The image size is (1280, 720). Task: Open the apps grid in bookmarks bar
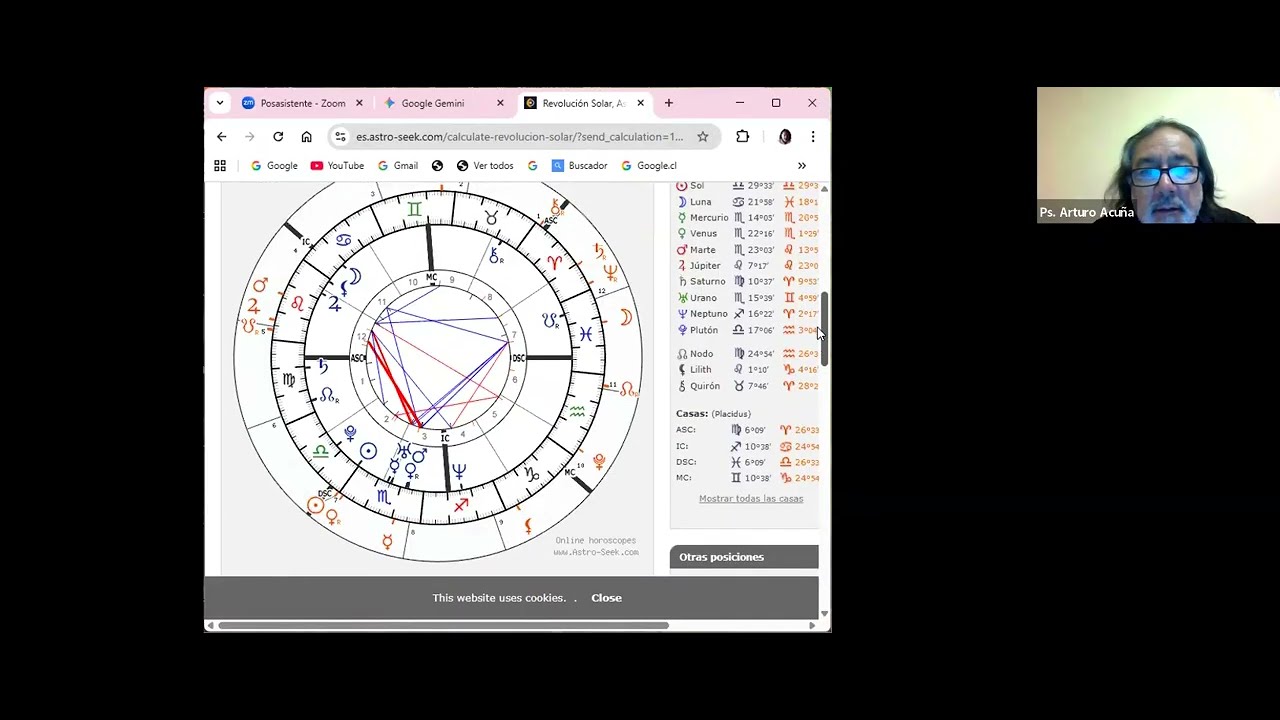[x=220, y=166]
